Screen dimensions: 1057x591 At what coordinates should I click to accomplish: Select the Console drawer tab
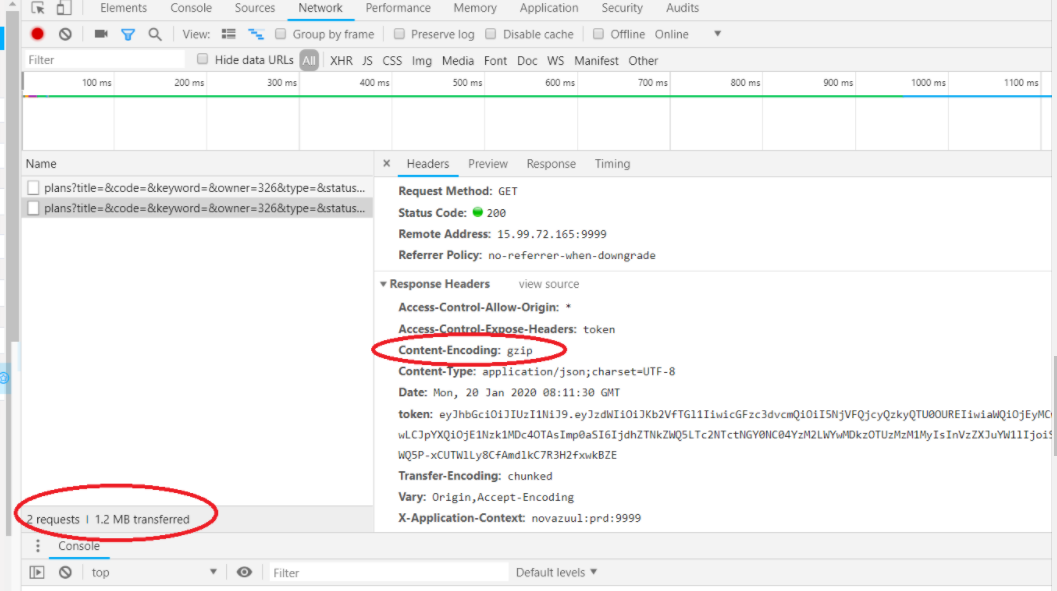79,546
